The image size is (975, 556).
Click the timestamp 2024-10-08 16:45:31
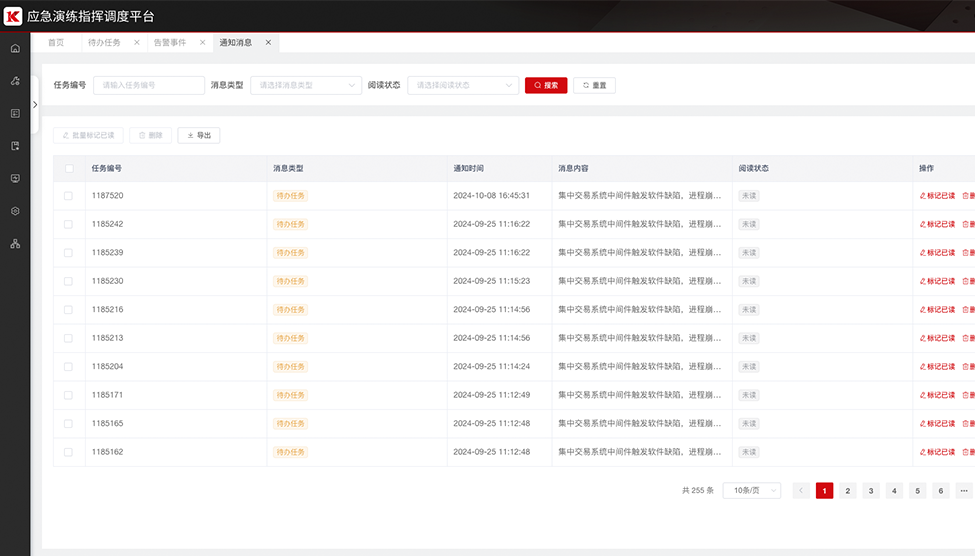491,195
